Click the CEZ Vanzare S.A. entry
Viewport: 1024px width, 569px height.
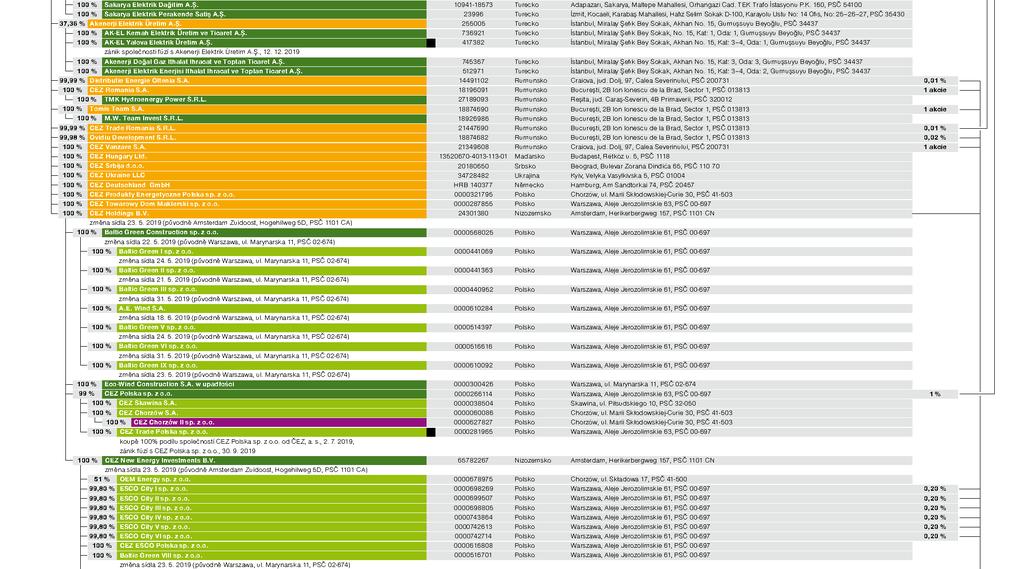point(257,147)
